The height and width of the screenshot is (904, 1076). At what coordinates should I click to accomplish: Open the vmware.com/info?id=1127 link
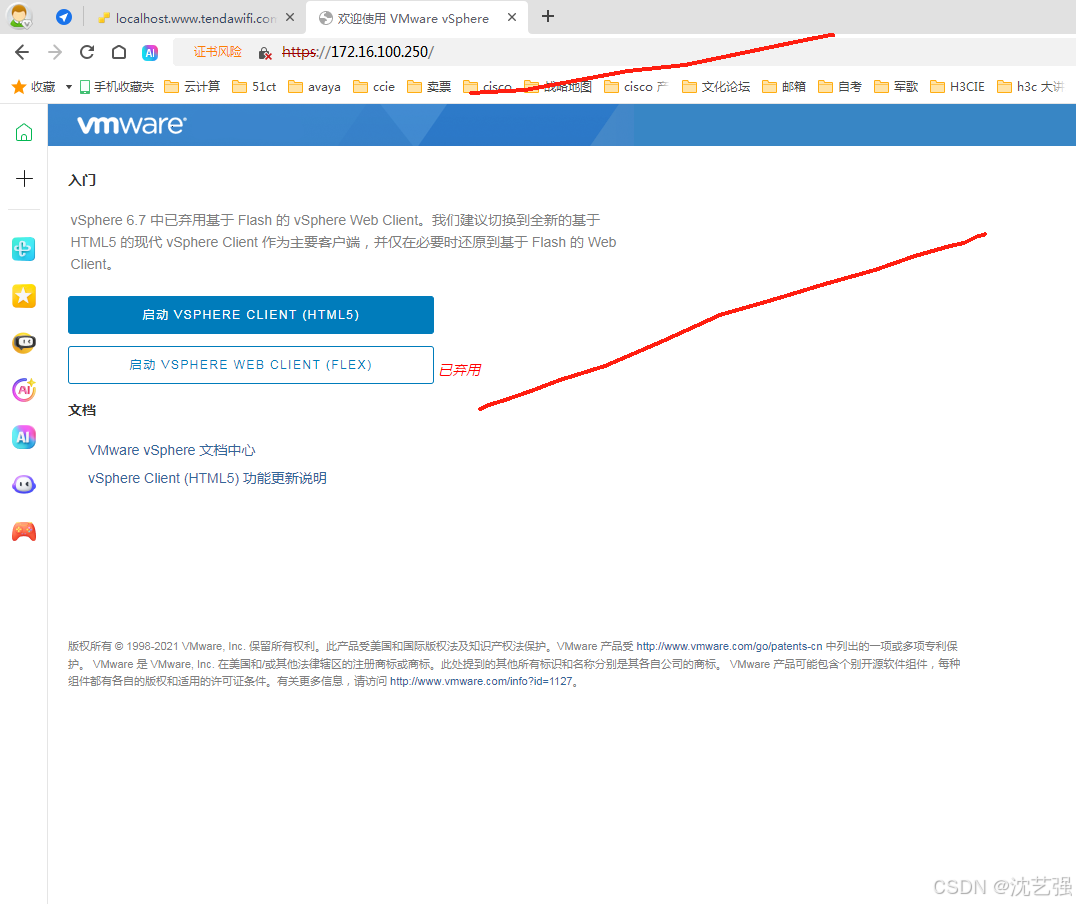(x=480, y=682)
